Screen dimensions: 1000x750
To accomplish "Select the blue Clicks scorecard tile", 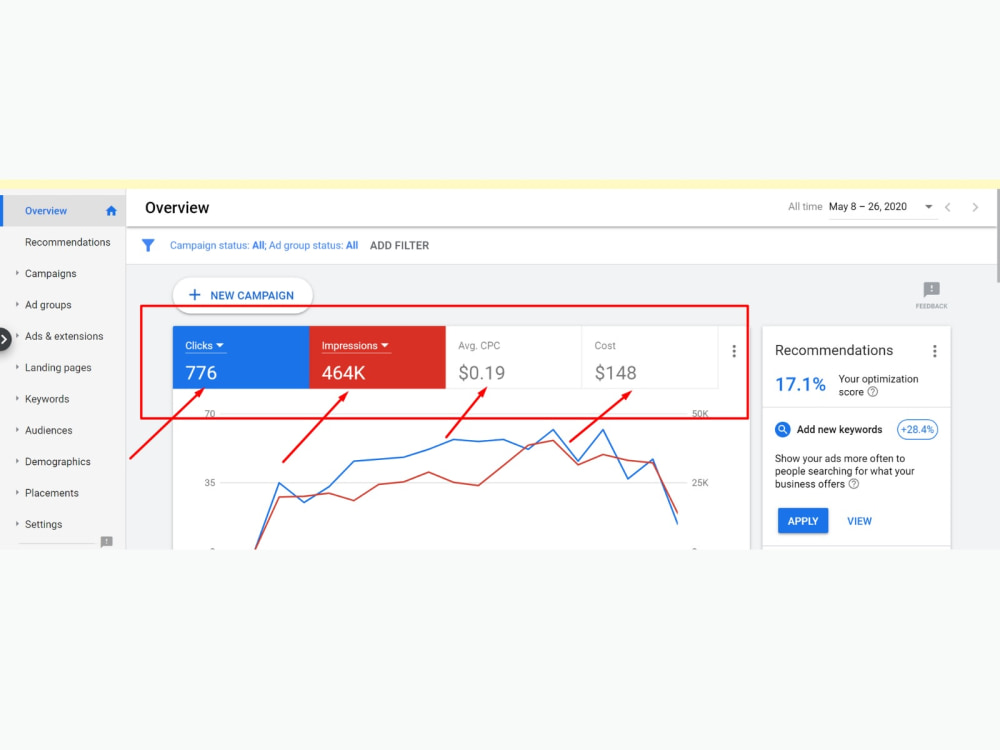I will 241,357.
